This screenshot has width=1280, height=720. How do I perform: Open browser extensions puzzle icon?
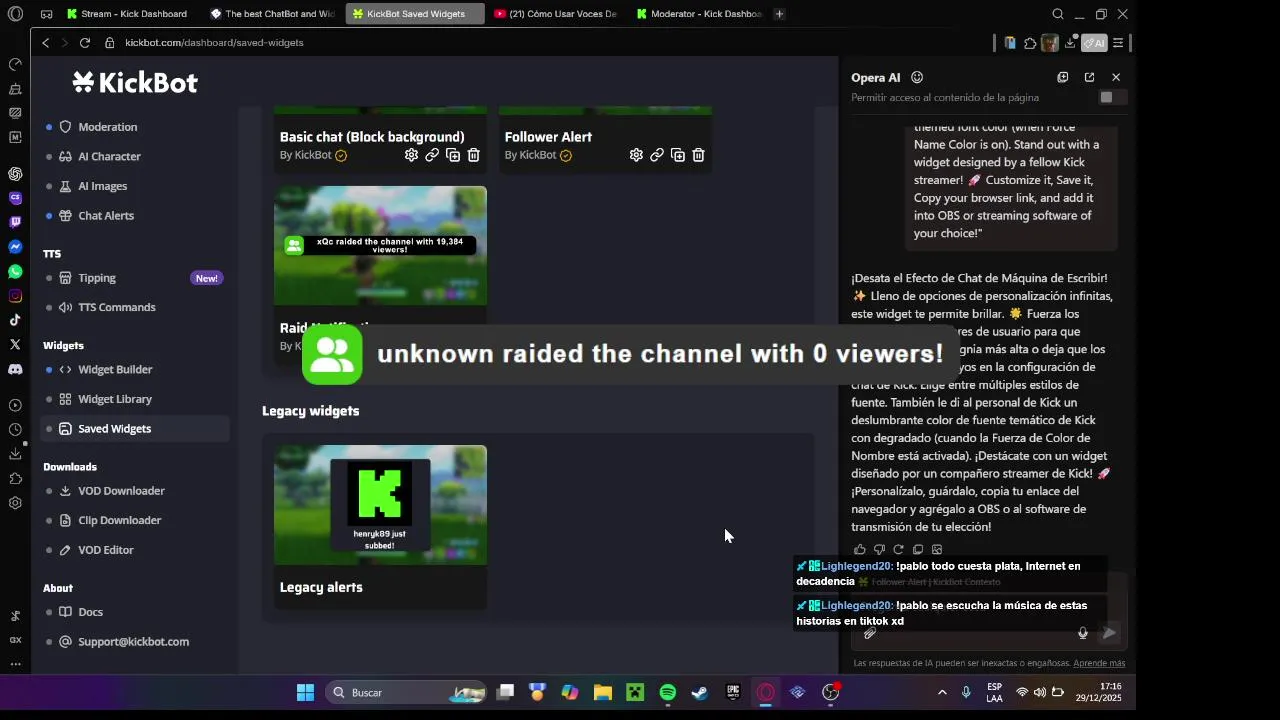click(1030, 43)
